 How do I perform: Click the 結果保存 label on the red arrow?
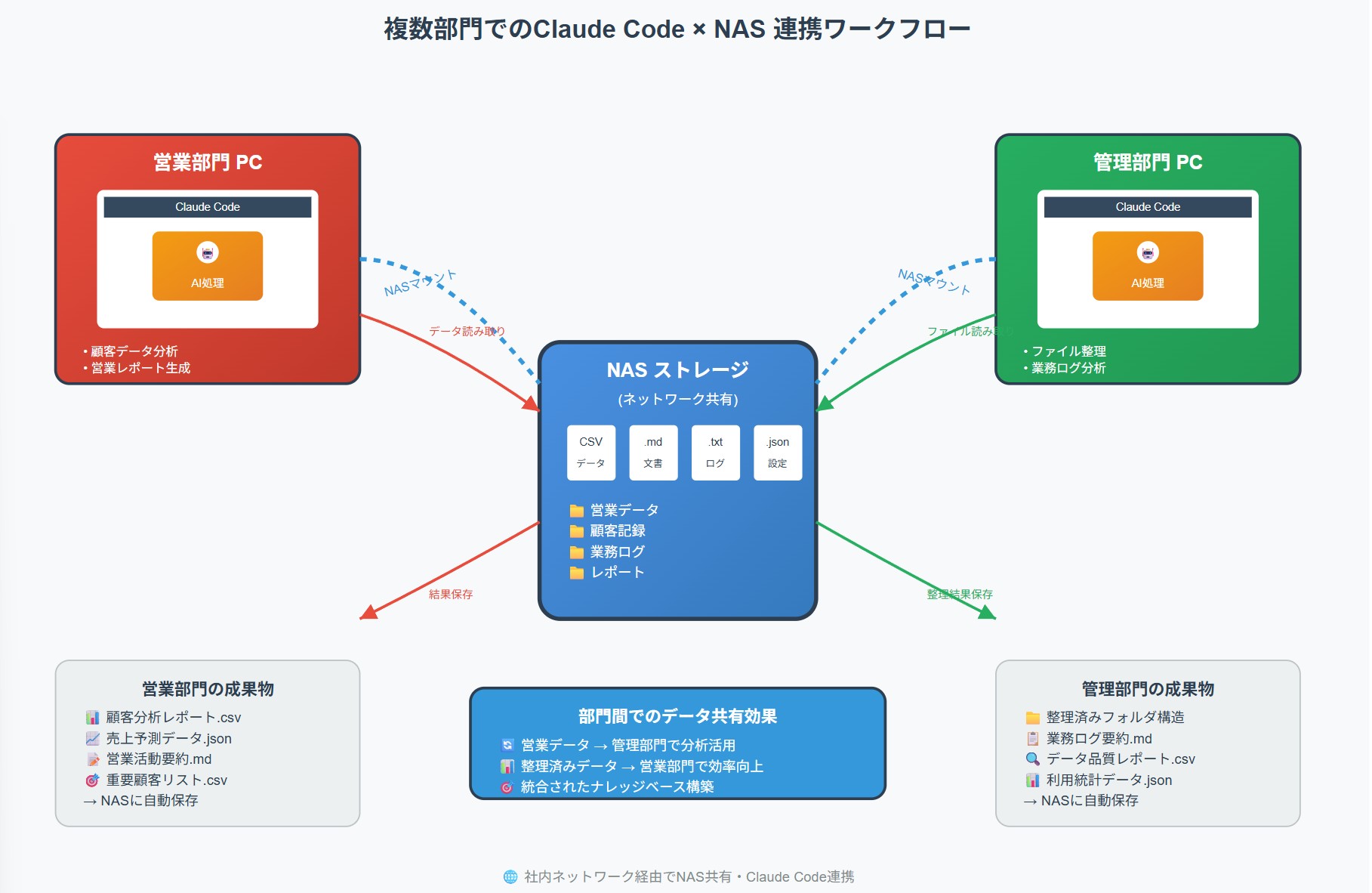tap(452, 595)
